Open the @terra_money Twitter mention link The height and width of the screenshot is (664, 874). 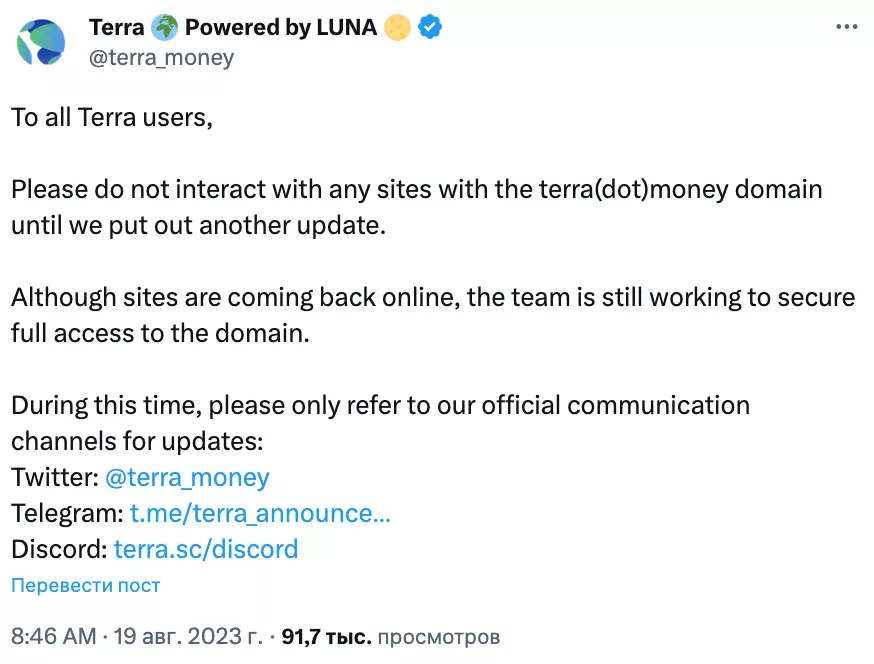[x=187, y=477]
